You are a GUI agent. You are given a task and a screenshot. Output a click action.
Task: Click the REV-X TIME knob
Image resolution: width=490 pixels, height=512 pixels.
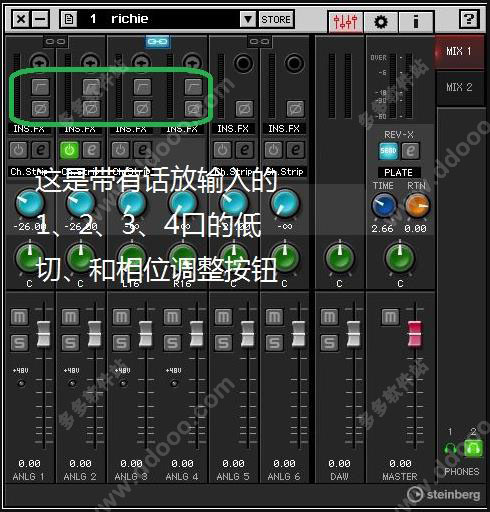point(384,205)
